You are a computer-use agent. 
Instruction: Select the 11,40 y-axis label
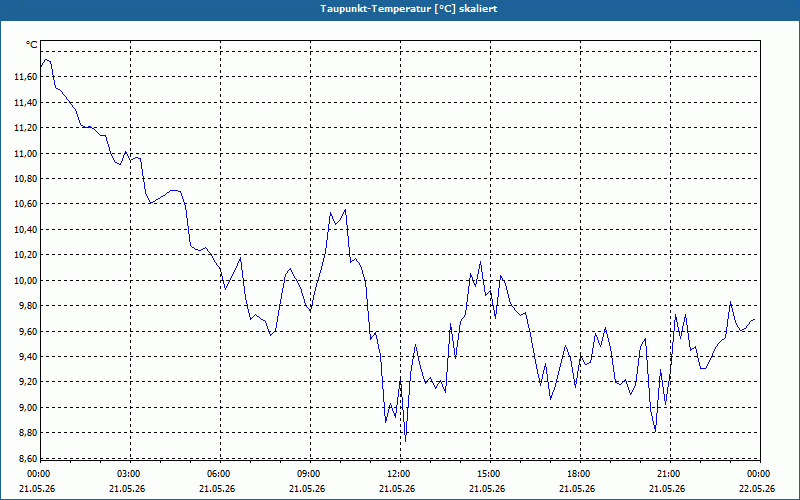click(26, 103)
